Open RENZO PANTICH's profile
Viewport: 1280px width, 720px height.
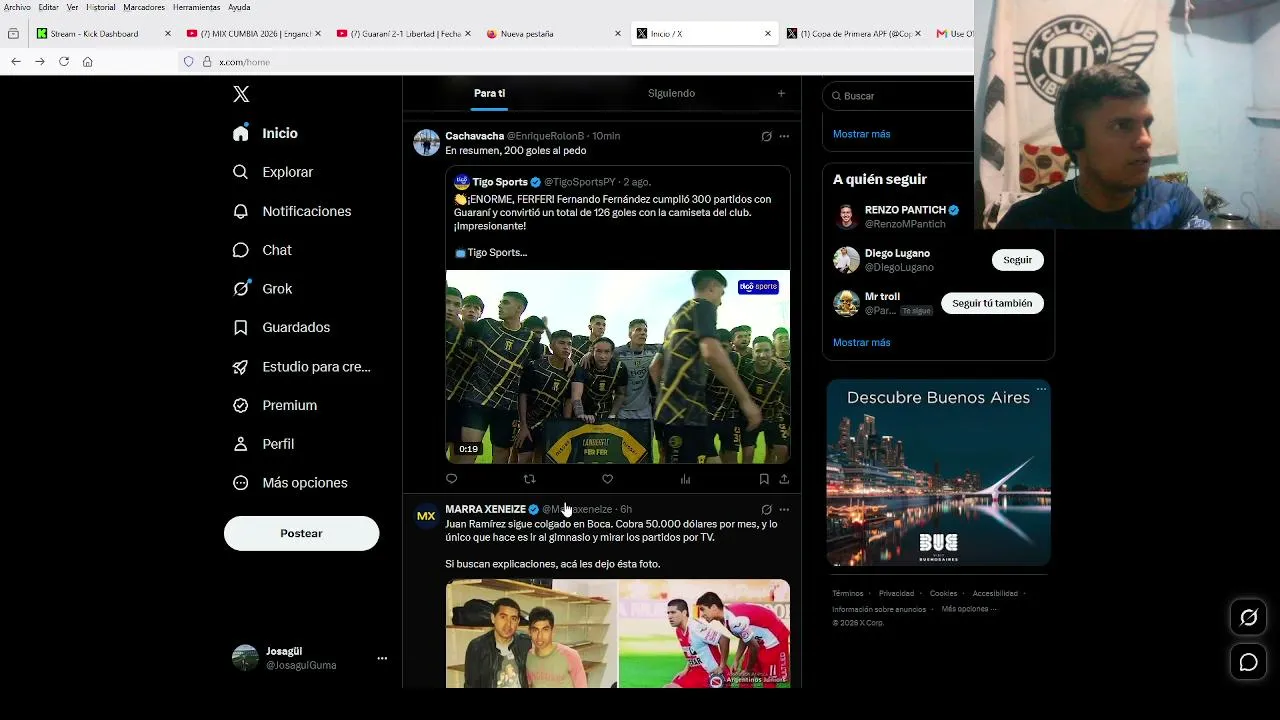[905, 210]
